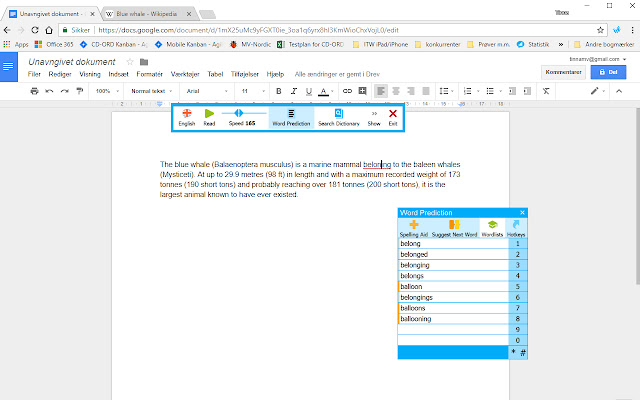This screenshot has height=400, width=640.
Task: Toggle Spelling Aid in Word Prediction
Action: [x=414, y=226]
